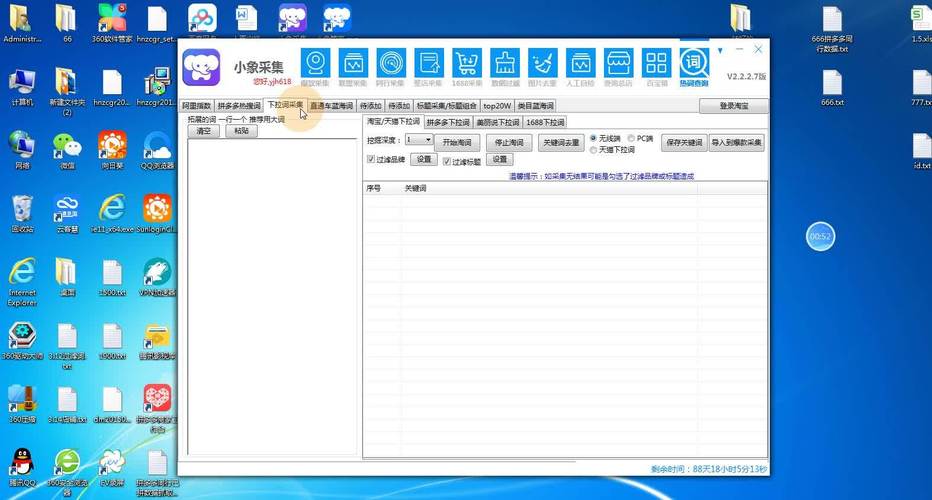This screenshot has height=500, width=932.
Task: Click inside the 拓展的词 text area
Action: pyautogui.click(x=272, y=297)
